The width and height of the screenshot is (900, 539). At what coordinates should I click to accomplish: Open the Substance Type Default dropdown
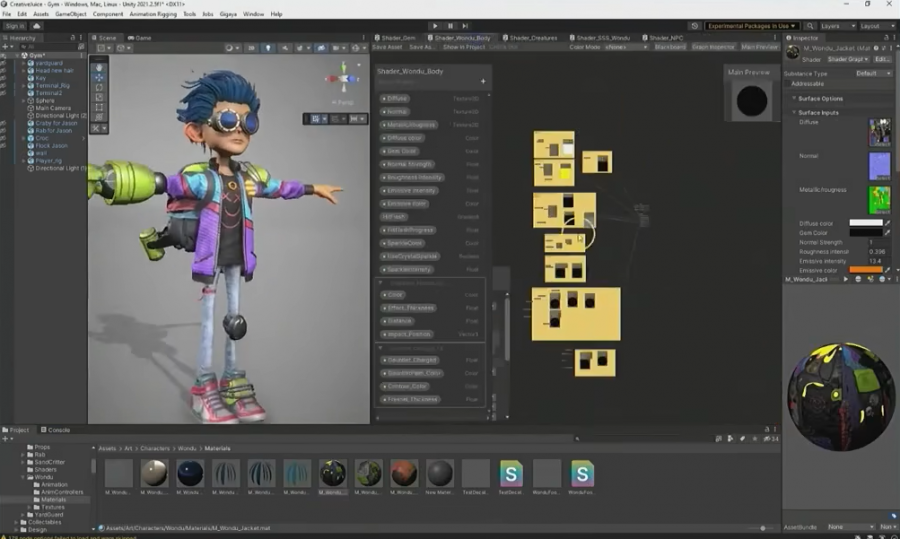coord(873,73)
